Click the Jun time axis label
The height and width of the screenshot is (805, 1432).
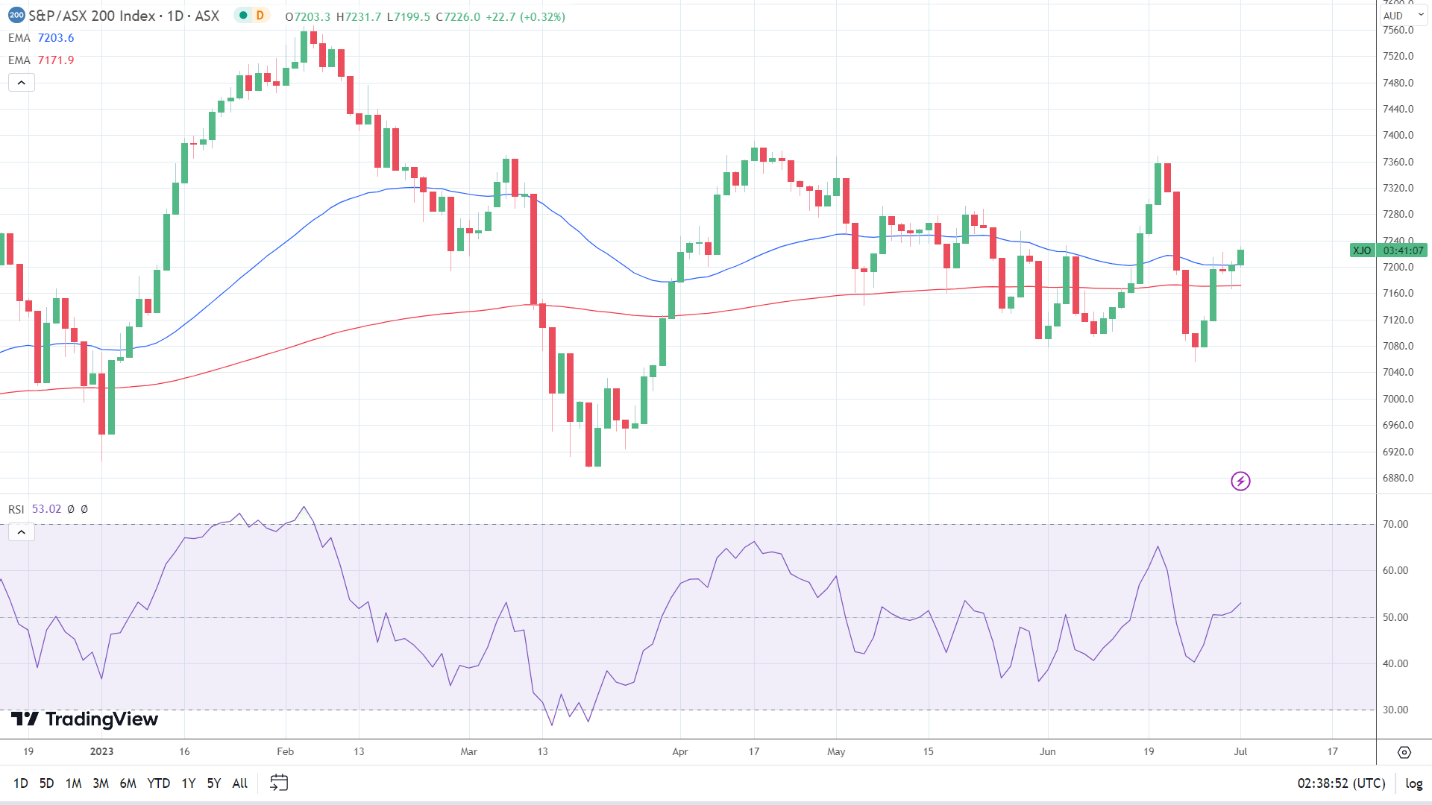(x=1048, y=750)
